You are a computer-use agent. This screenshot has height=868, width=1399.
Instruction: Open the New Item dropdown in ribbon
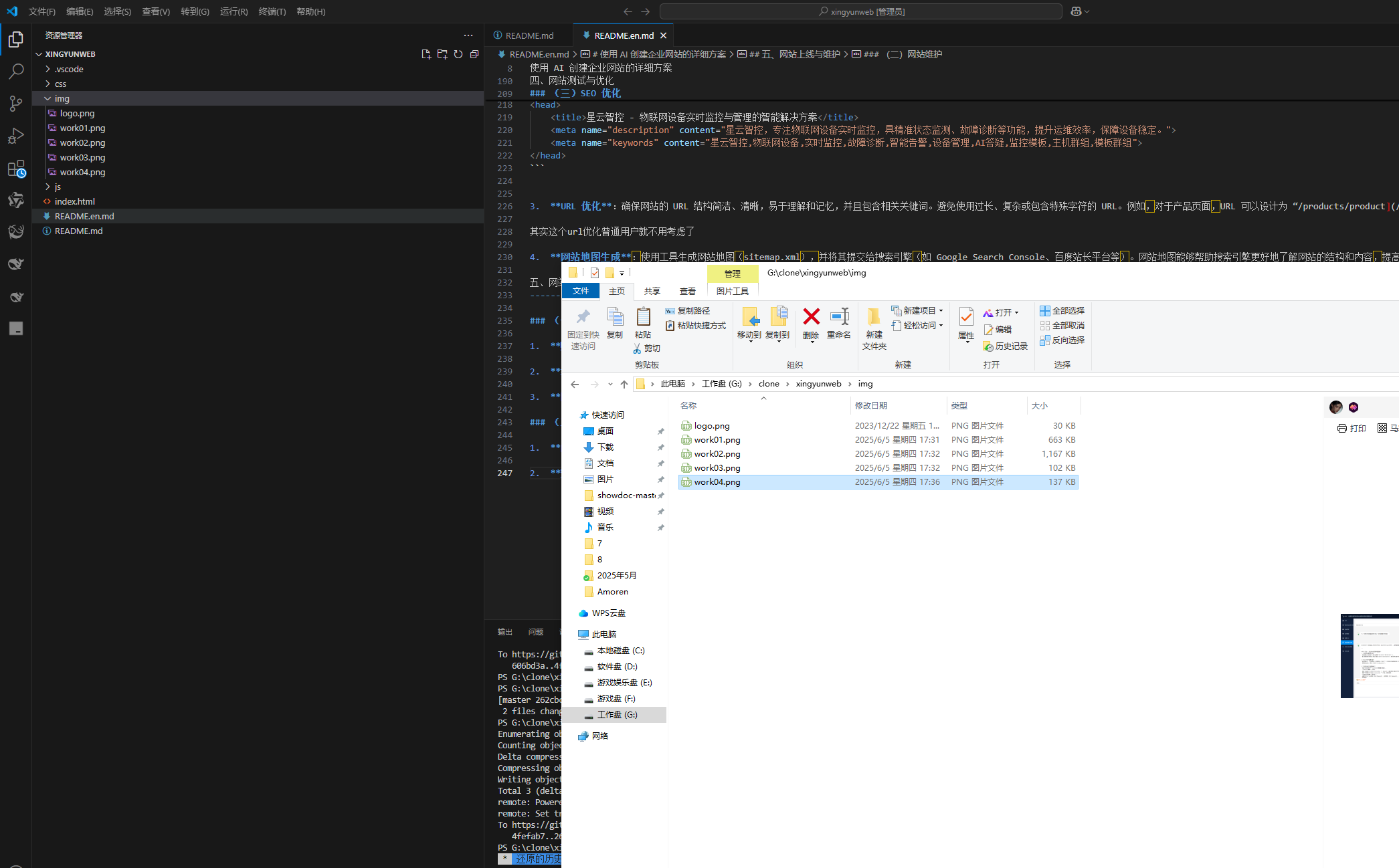pyautogui.click(x=917, y=311)
